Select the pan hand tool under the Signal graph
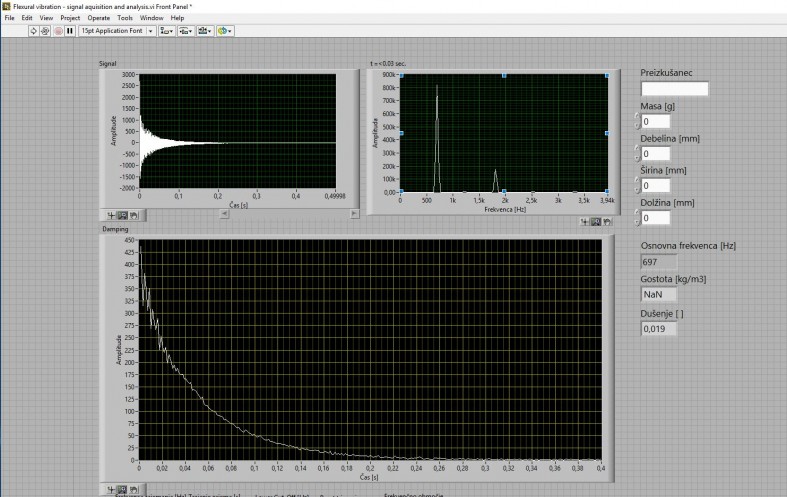787x497 pixels. (132, 214)
